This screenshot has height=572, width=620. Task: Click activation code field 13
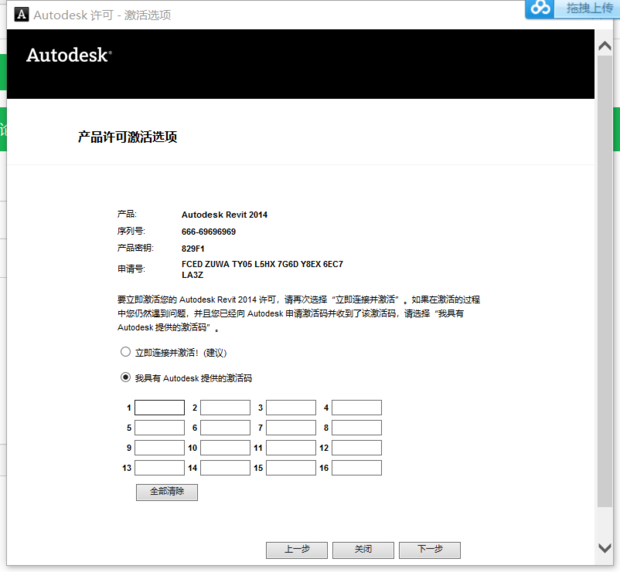point(160,468)
